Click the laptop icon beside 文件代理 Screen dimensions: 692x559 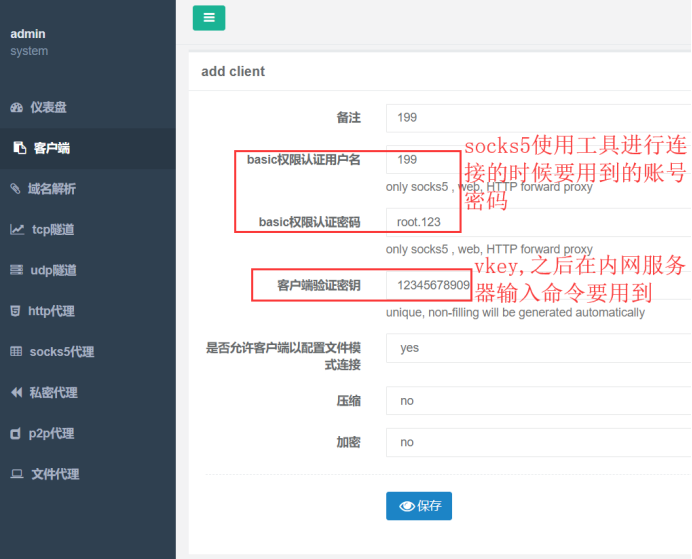[17, 474]
